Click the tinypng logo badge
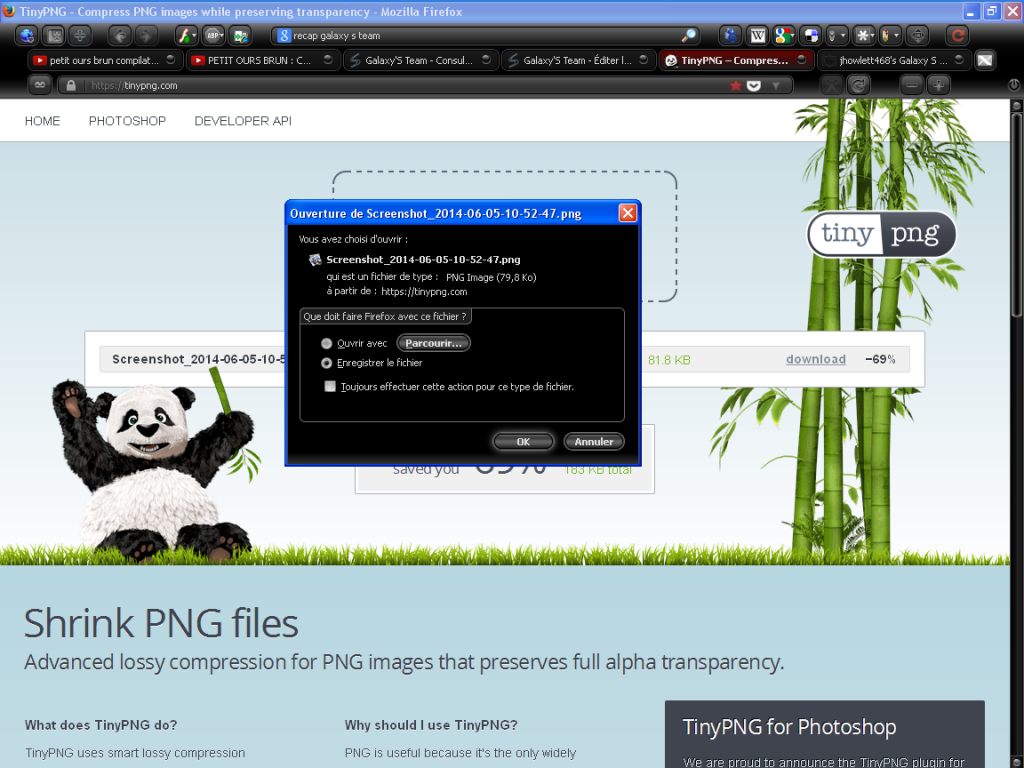The width and height of the screenshot is (1024, 768). coord(882,234)
